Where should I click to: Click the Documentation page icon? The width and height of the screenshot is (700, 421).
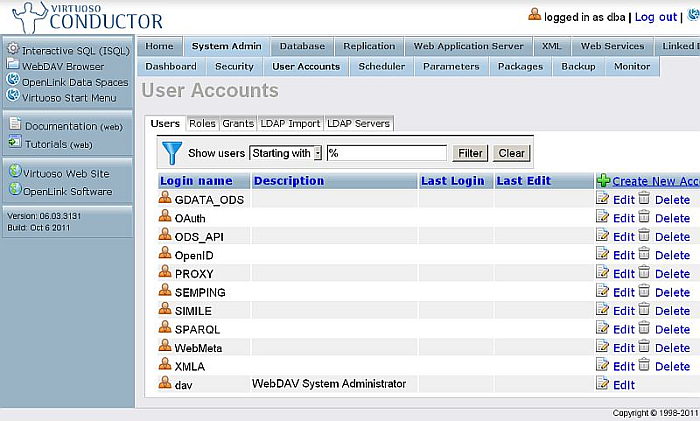click(x=15, y=123)
